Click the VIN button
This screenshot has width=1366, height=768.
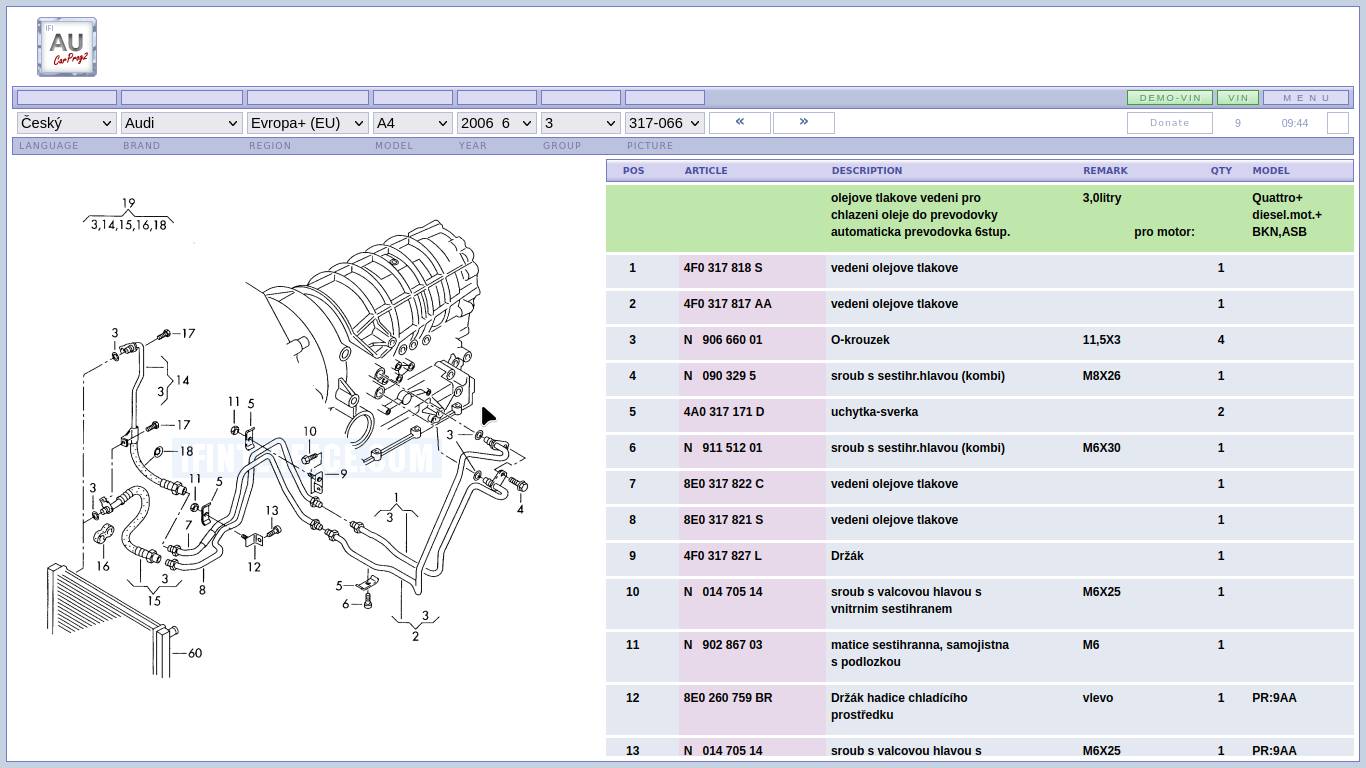(x=1238, y=98)
